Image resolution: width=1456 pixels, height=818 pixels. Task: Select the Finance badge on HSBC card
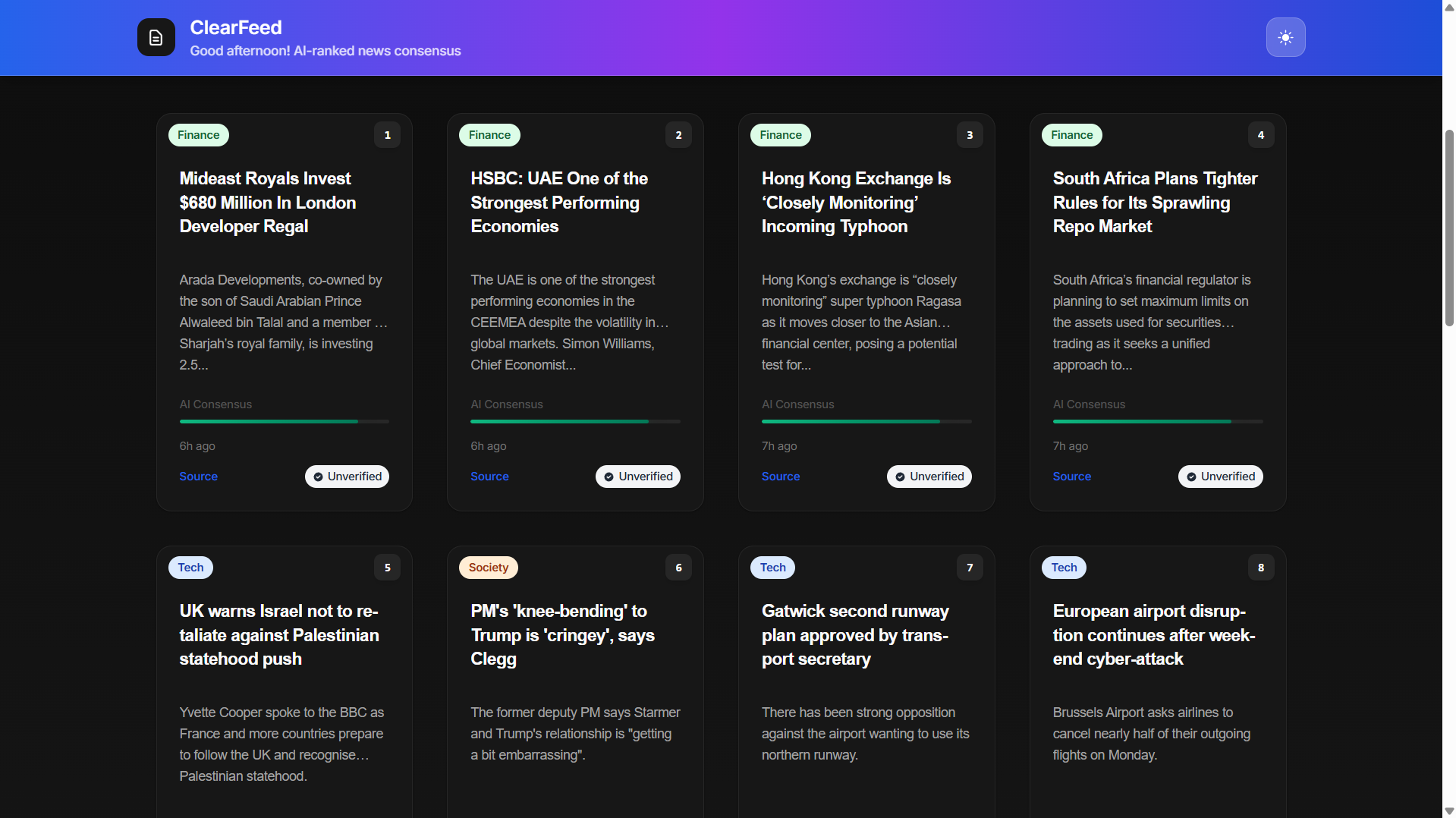[489, 135]
